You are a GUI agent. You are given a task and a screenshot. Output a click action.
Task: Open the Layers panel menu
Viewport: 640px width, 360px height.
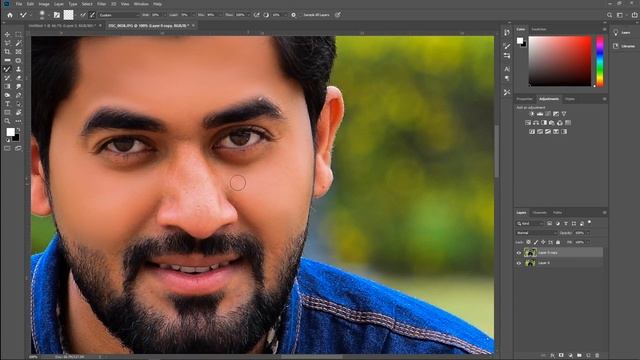(604, 212)
